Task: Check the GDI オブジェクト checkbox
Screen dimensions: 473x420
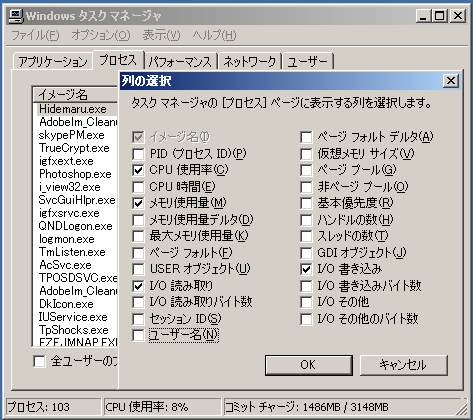Action: click(306, 253)
